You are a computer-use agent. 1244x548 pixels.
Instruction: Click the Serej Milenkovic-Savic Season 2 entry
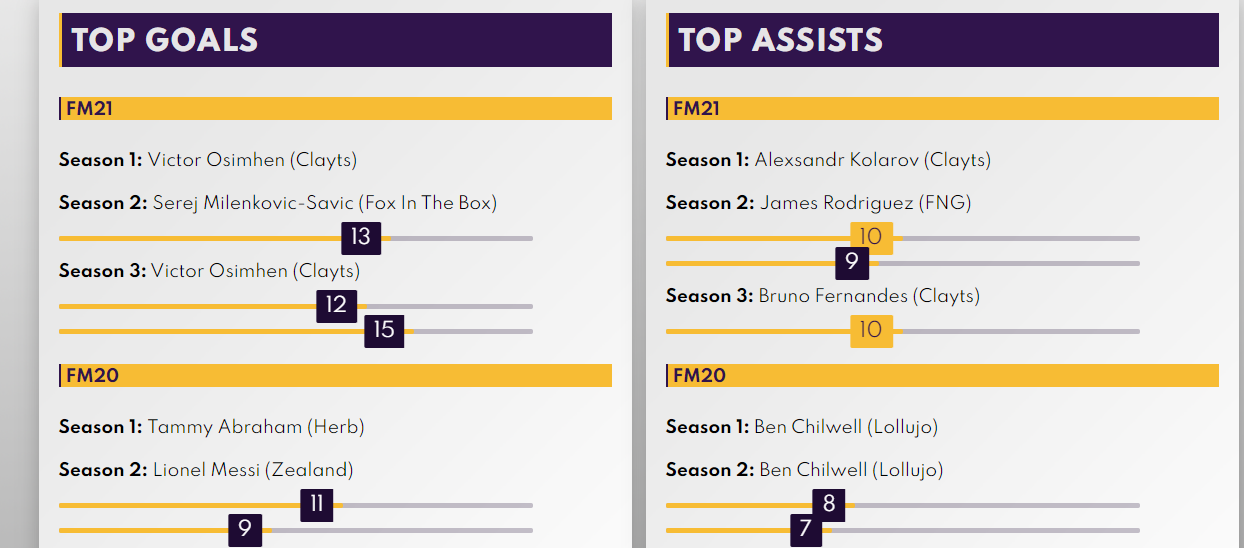278,203
